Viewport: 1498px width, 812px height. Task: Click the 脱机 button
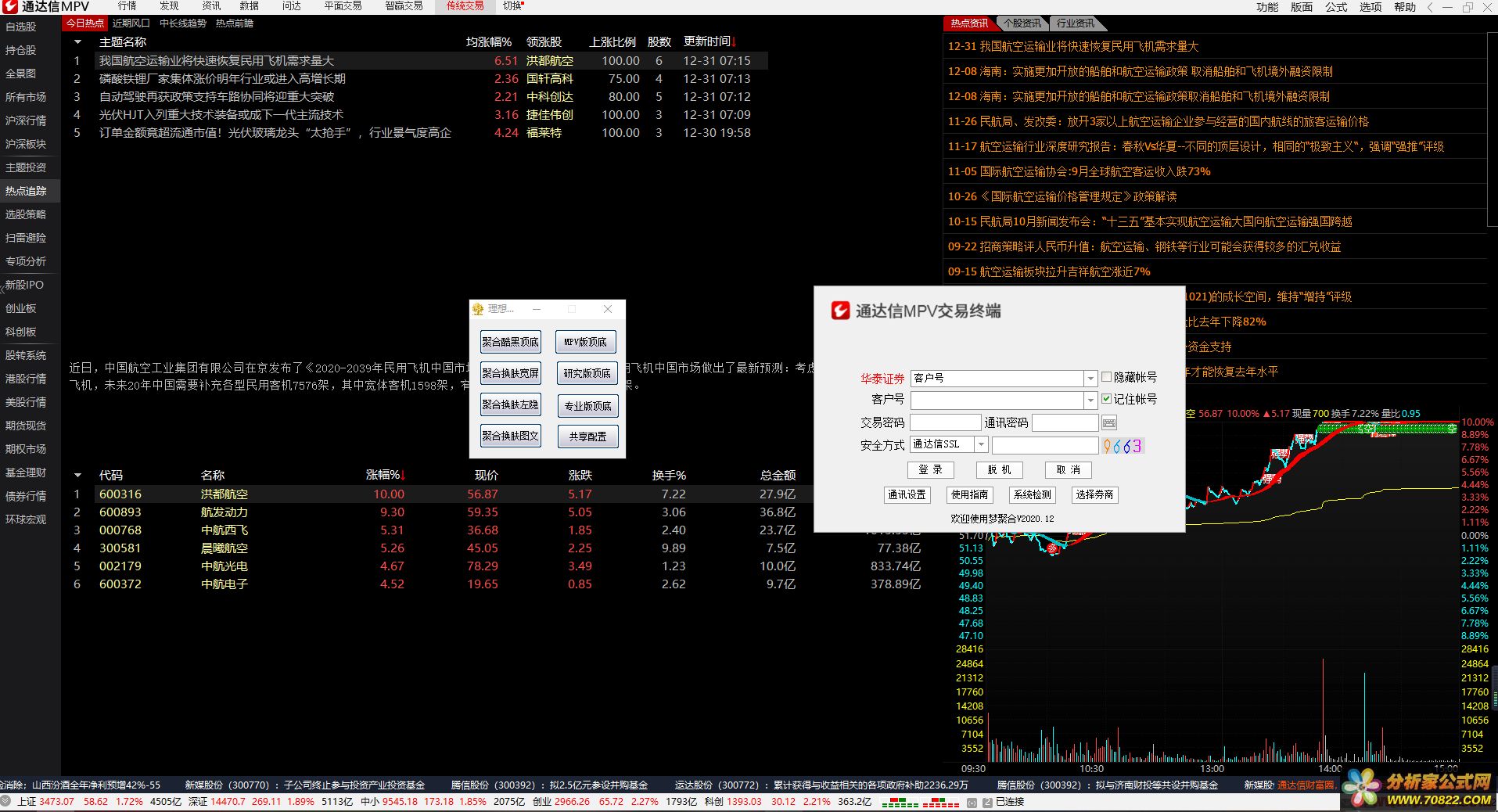point(999,469)
